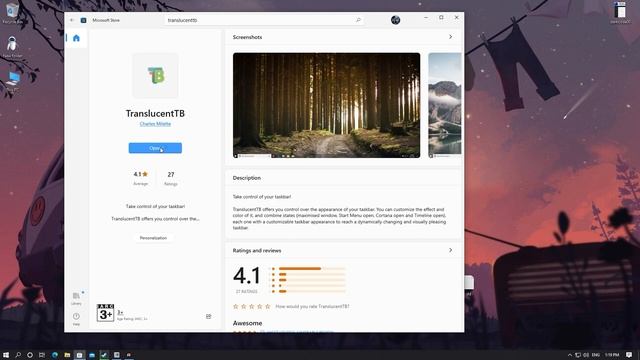
Task: Click the Microsoft Store taskbar icon
Action: click(x=80, y=355)
